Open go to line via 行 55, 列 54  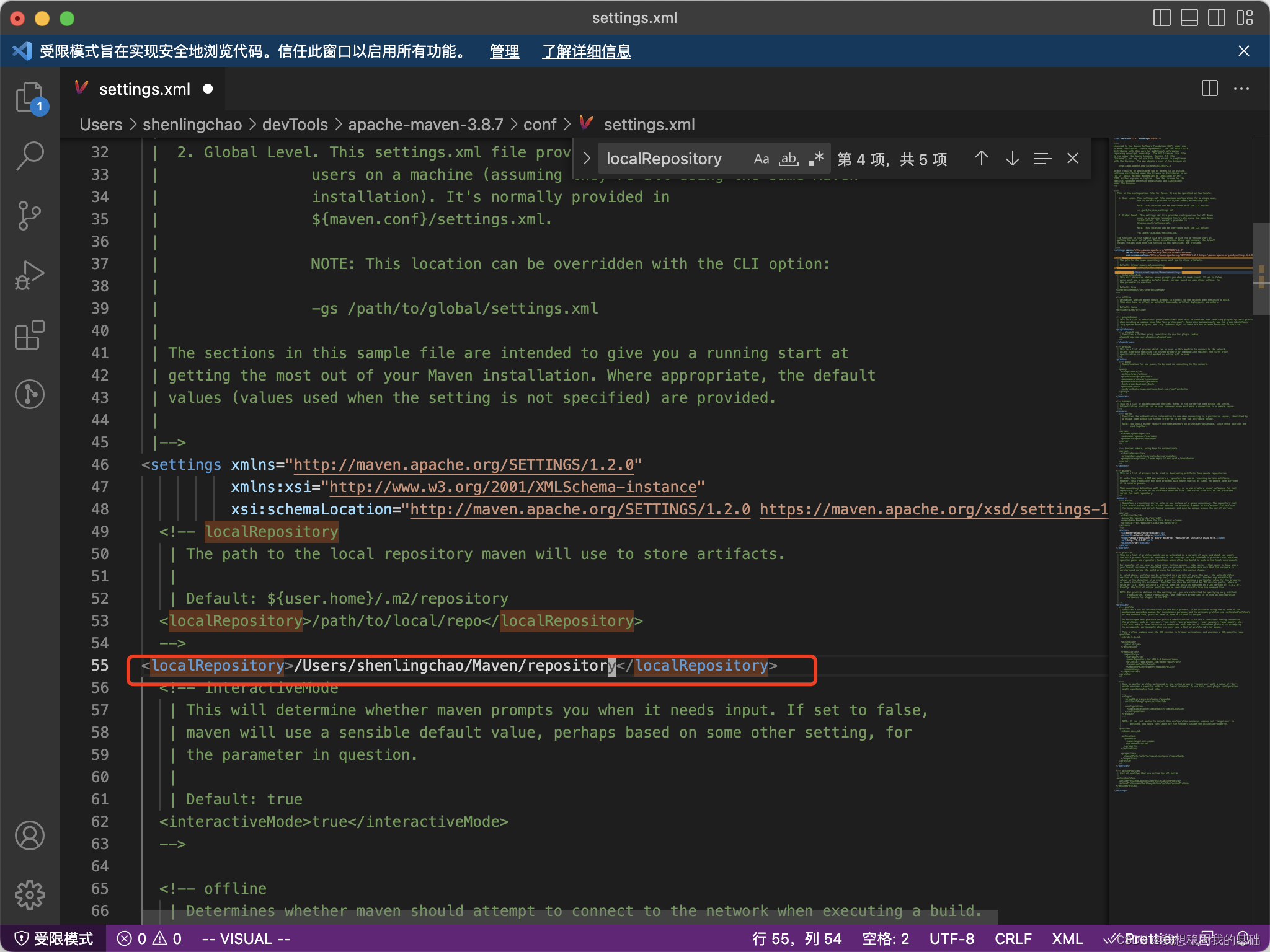point(797,938)
